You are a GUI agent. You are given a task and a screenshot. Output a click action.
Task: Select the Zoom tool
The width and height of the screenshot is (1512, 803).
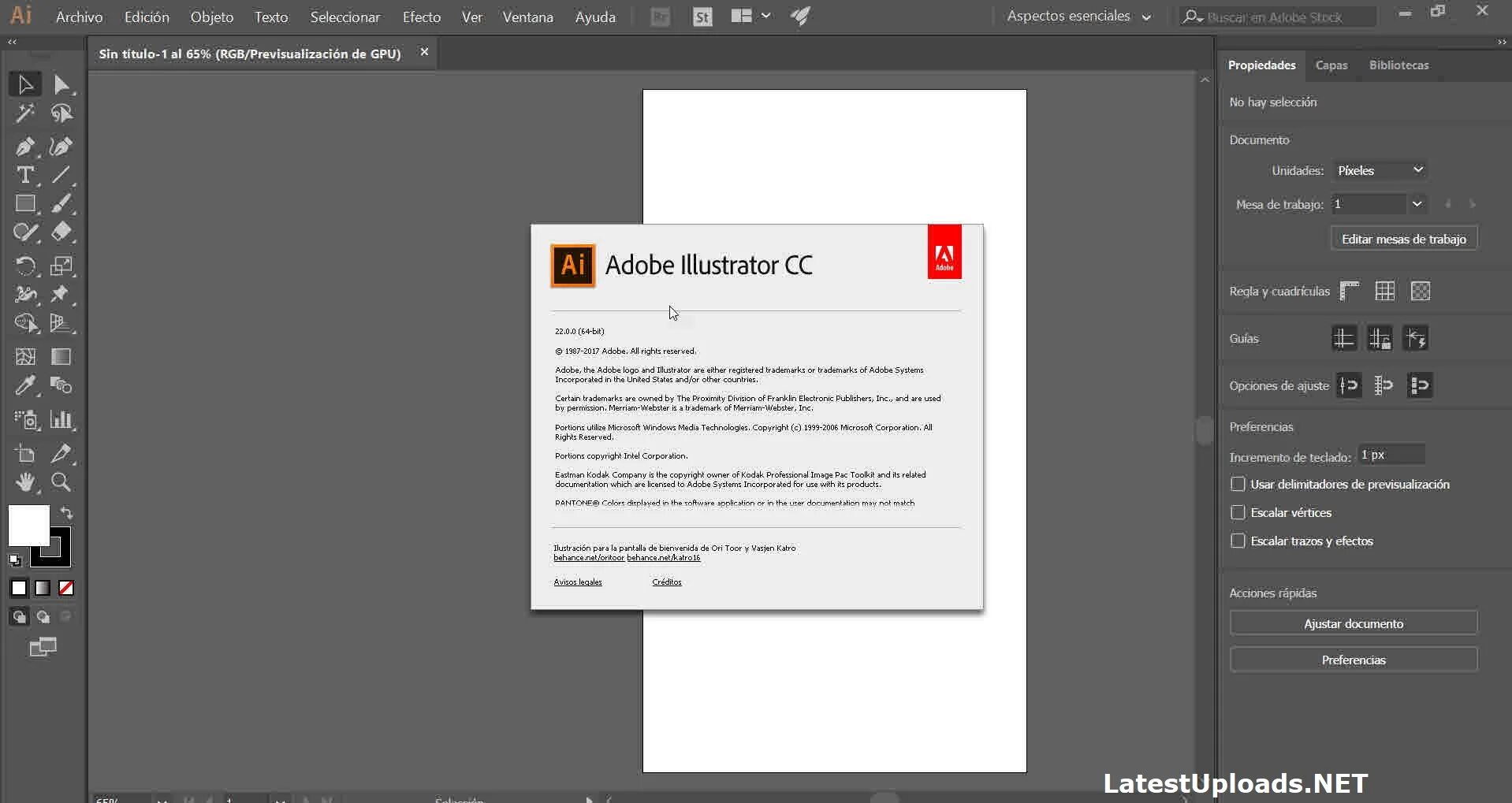click(61, 481)
